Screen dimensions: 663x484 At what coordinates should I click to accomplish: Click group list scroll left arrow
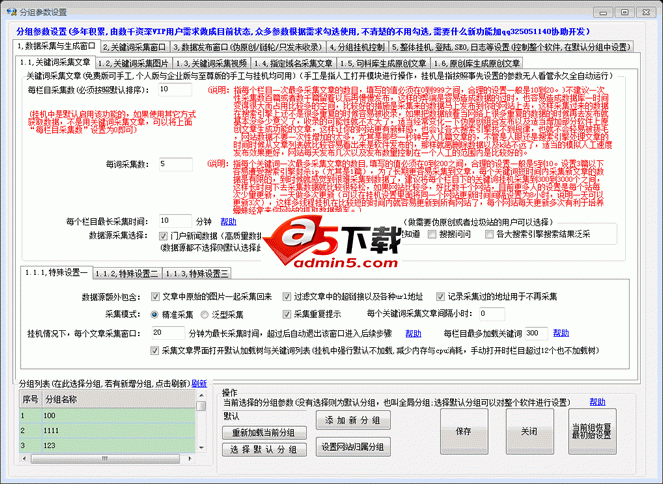[24, 458]
